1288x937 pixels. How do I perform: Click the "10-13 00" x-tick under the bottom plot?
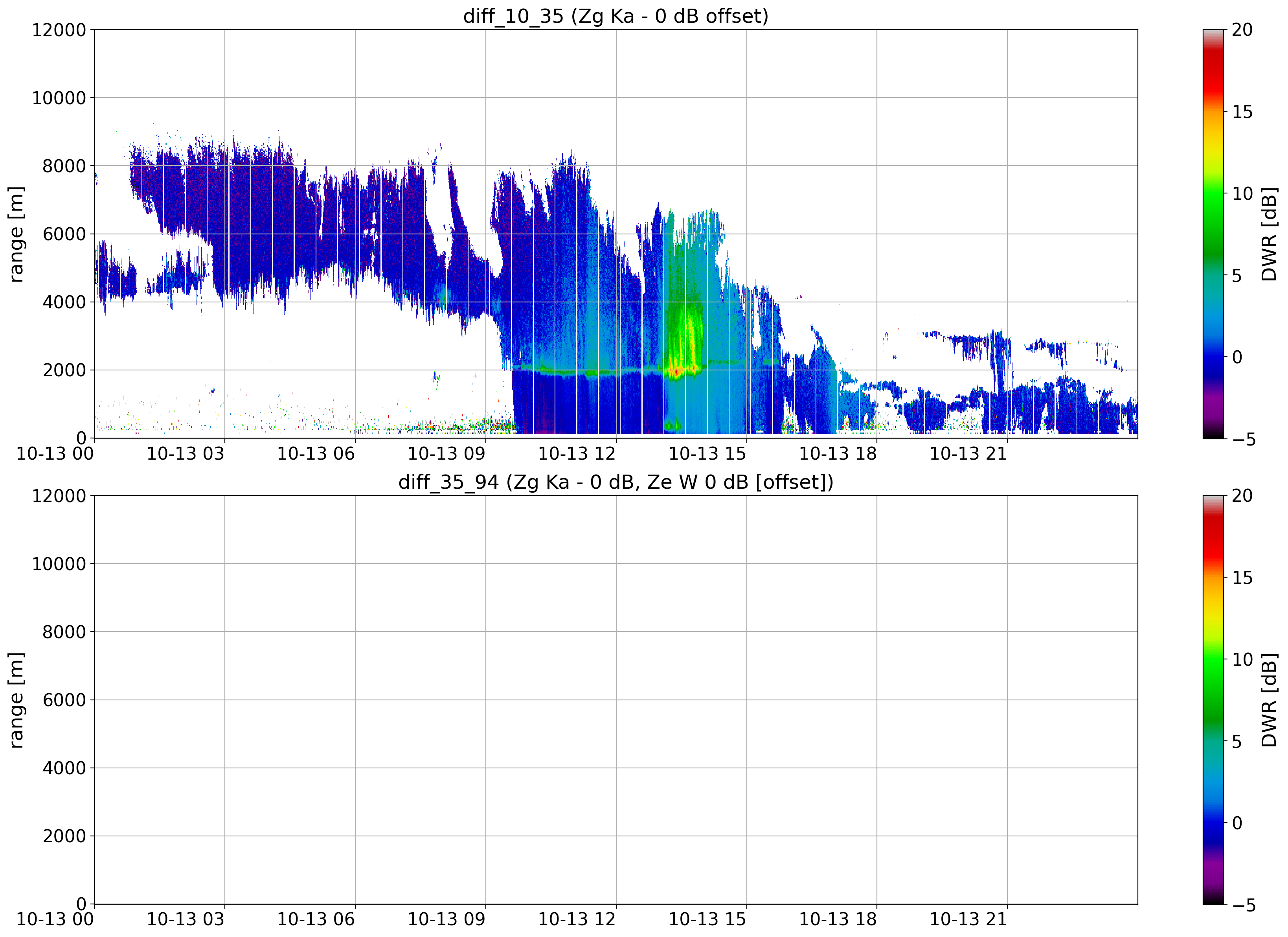[x=55, y=919]
